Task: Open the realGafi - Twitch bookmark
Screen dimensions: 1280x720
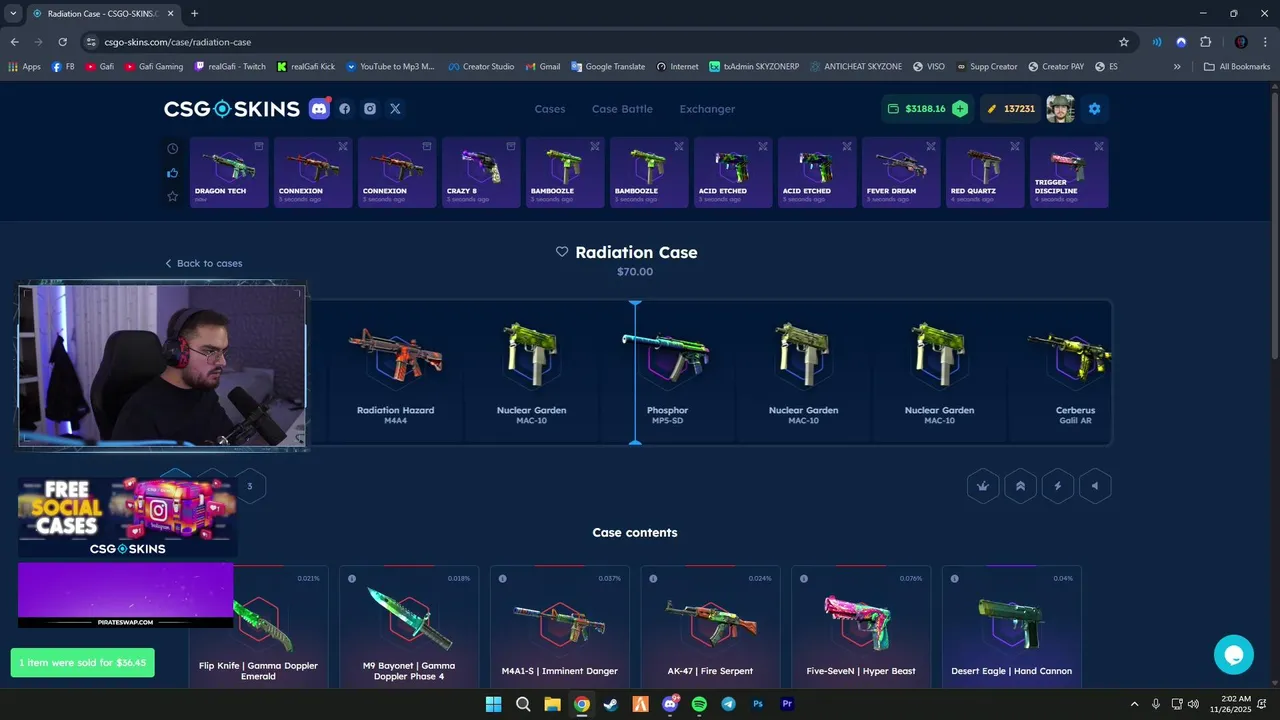Action: coord(230,67)
